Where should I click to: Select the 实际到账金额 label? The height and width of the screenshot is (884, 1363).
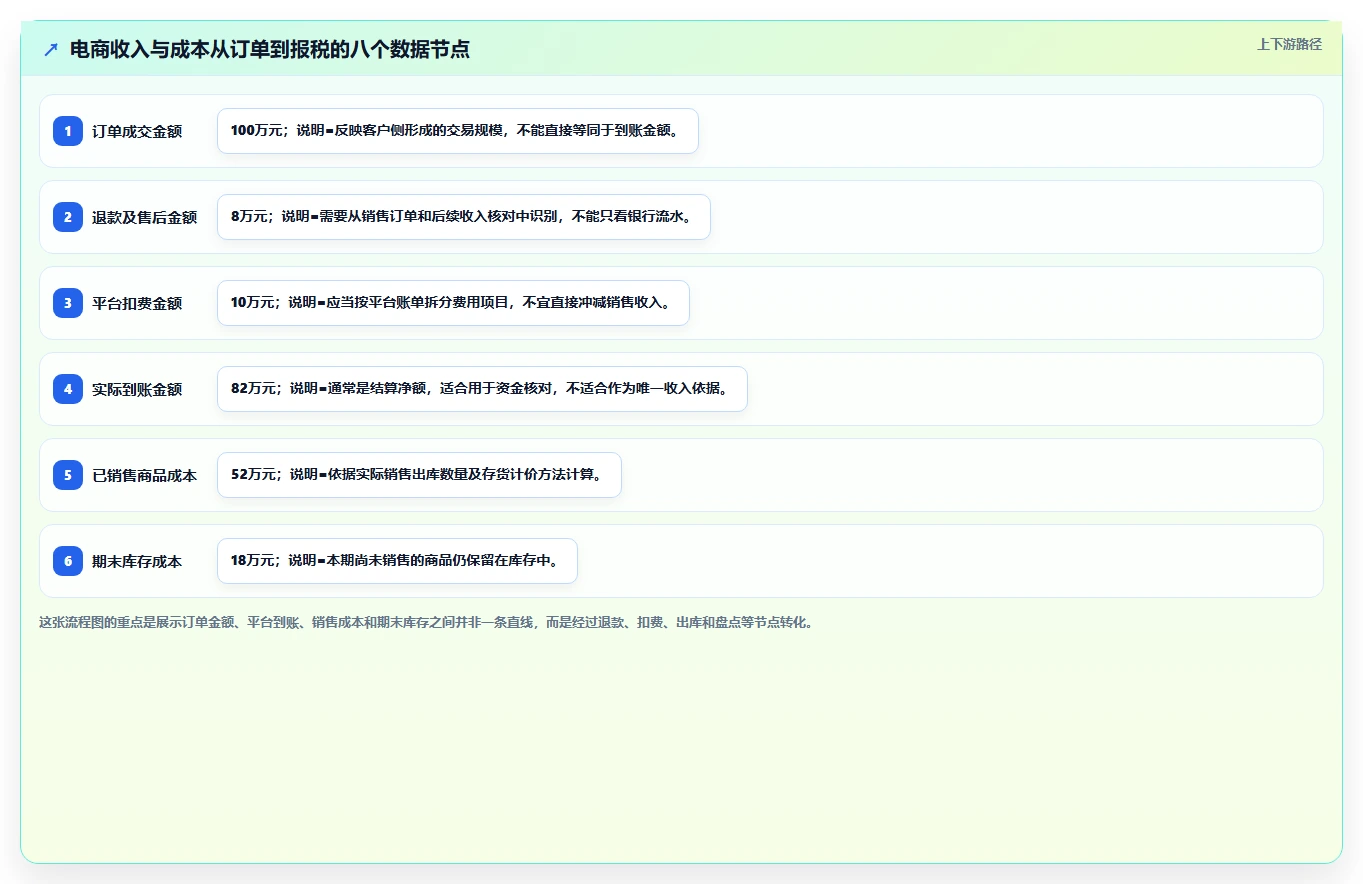pos(137,389)
